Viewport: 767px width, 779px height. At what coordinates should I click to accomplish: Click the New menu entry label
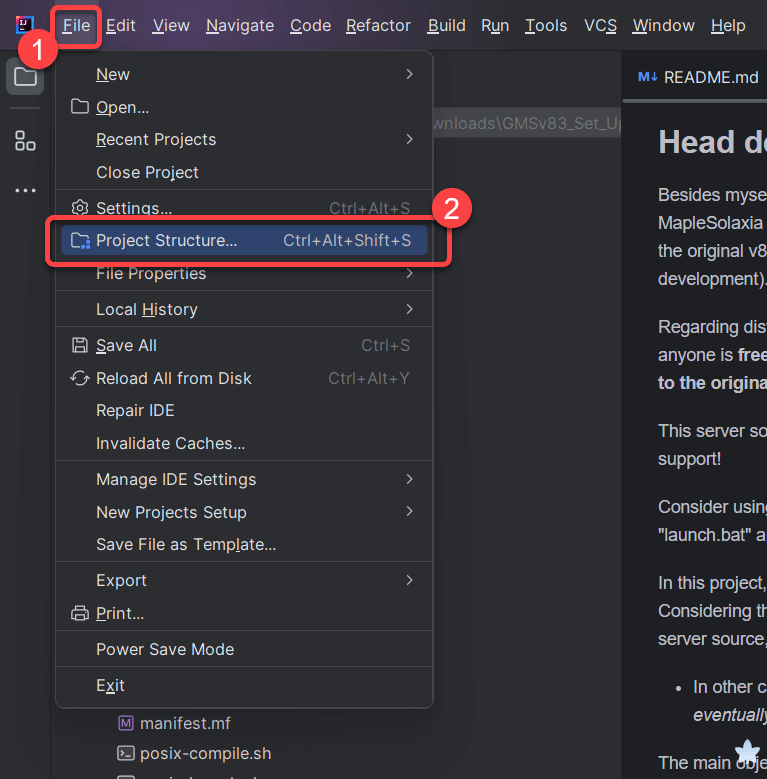click(x=113, y=75)
